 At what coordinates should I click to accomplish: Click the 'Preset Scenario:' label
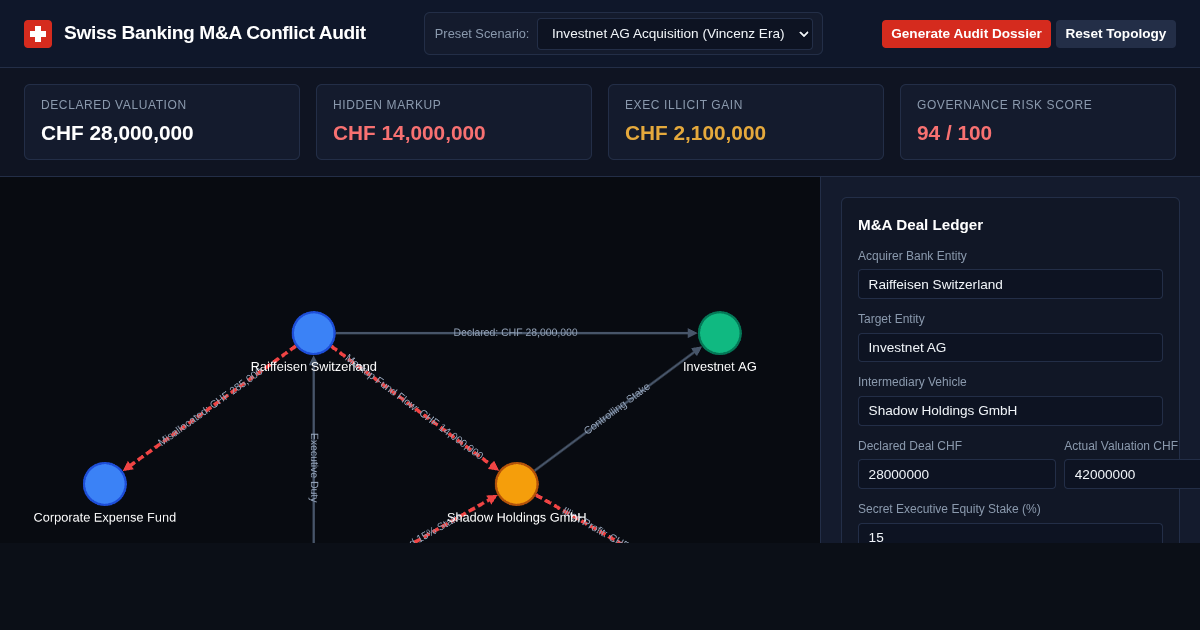[482, 34]
